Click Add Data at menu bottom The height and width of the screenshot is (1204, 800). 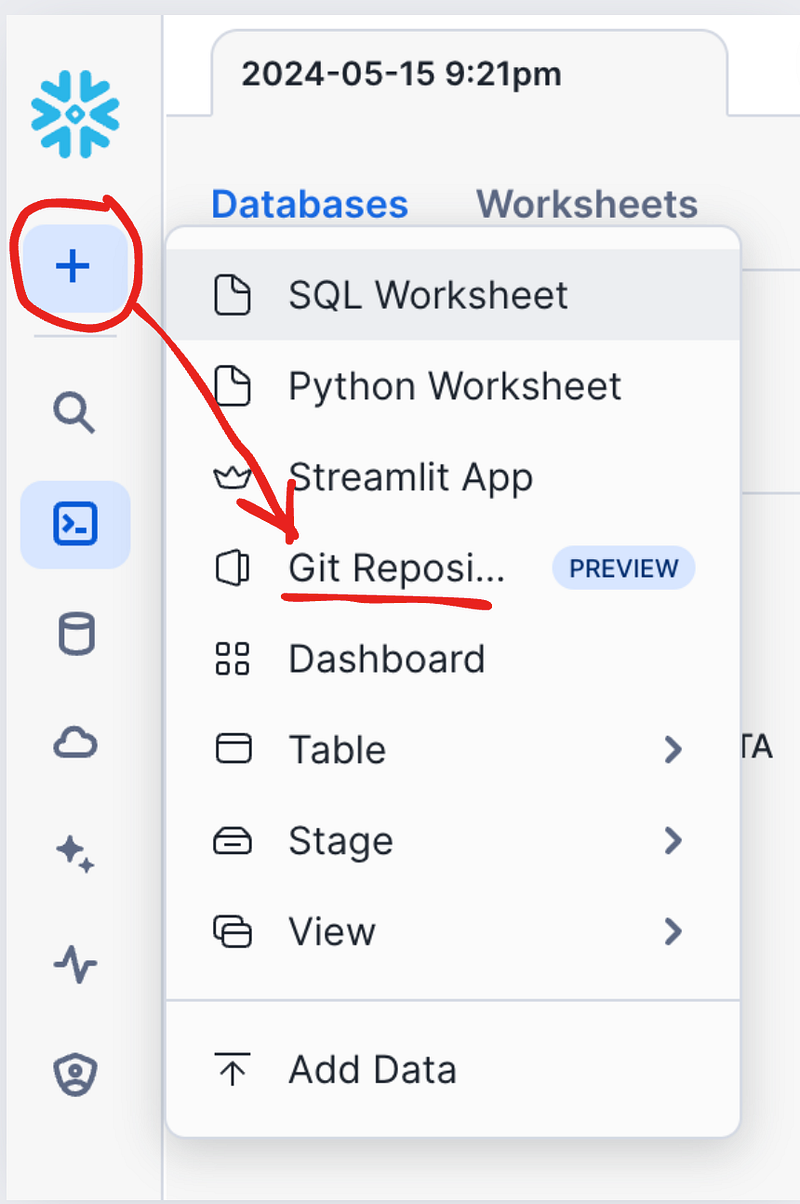coord(453,1070)
